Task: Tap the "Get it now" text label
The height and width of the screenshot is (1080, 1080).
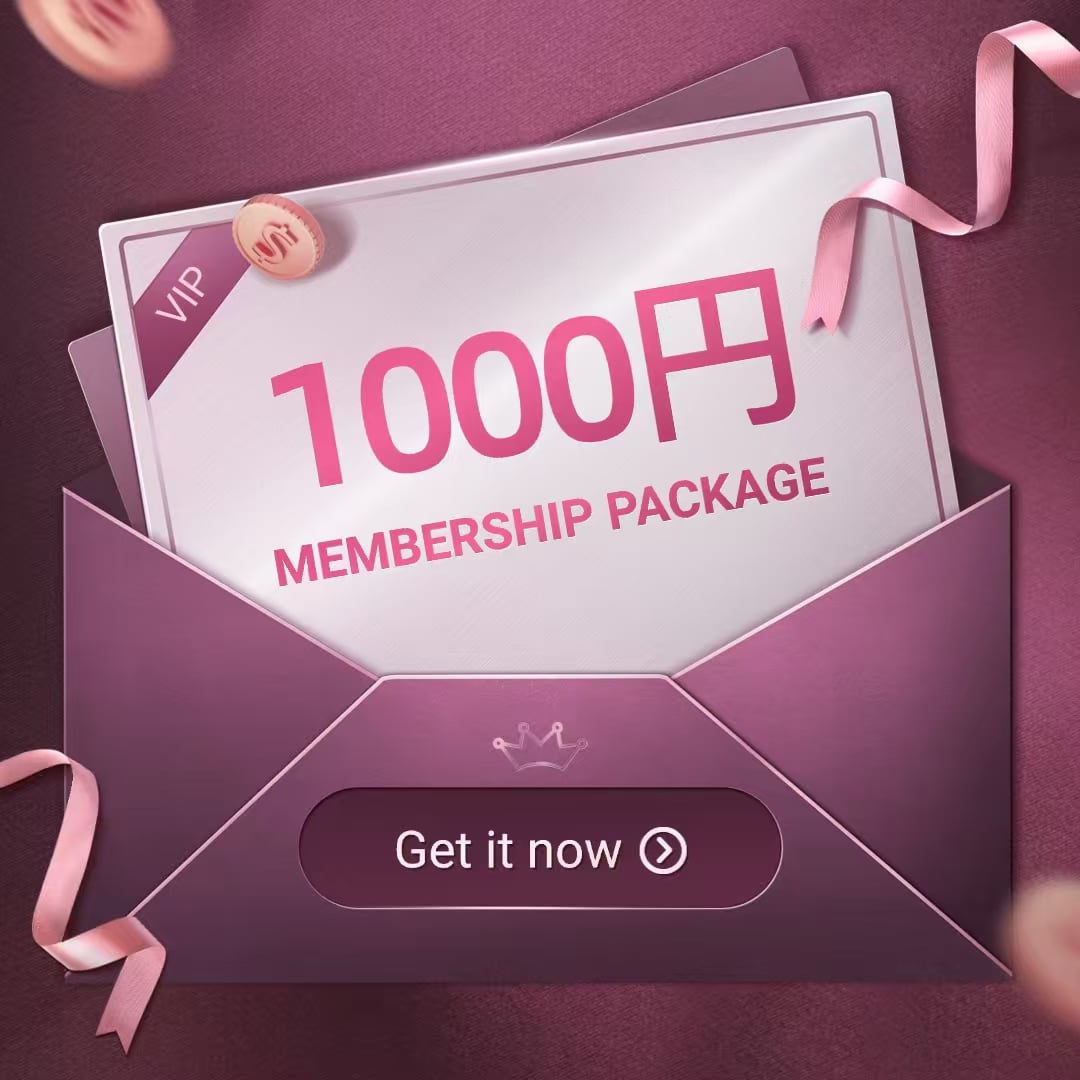Action: (x=508, y=850)
